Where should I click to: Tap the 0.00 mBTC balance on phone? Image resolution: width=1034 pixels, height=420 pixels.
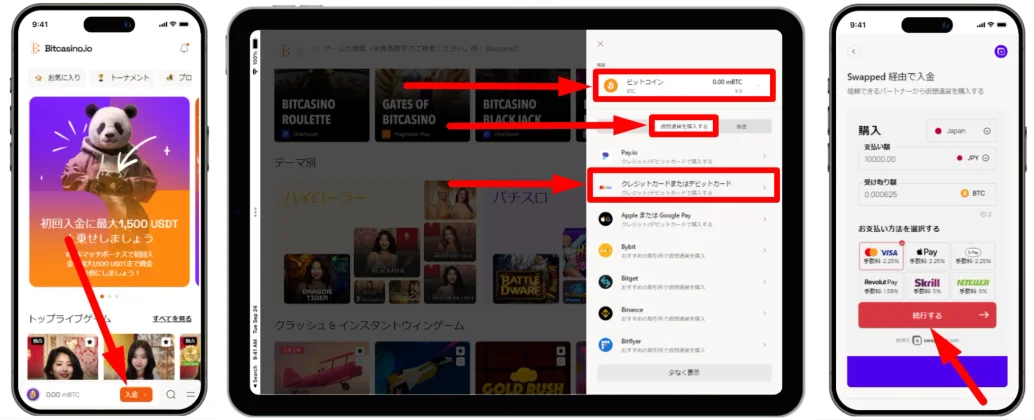click(x=61, y=395)
